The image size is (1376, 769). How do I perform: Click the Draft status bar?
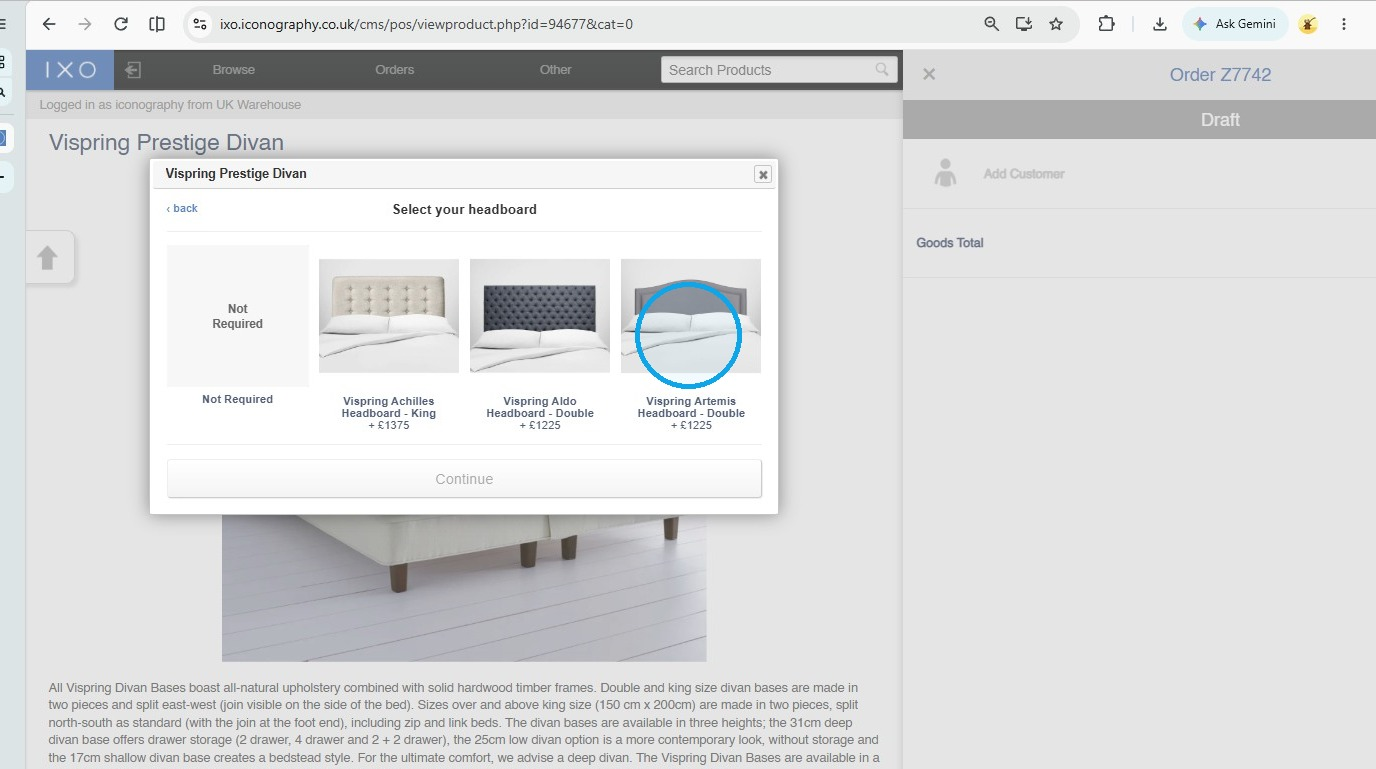(1139, 119)
